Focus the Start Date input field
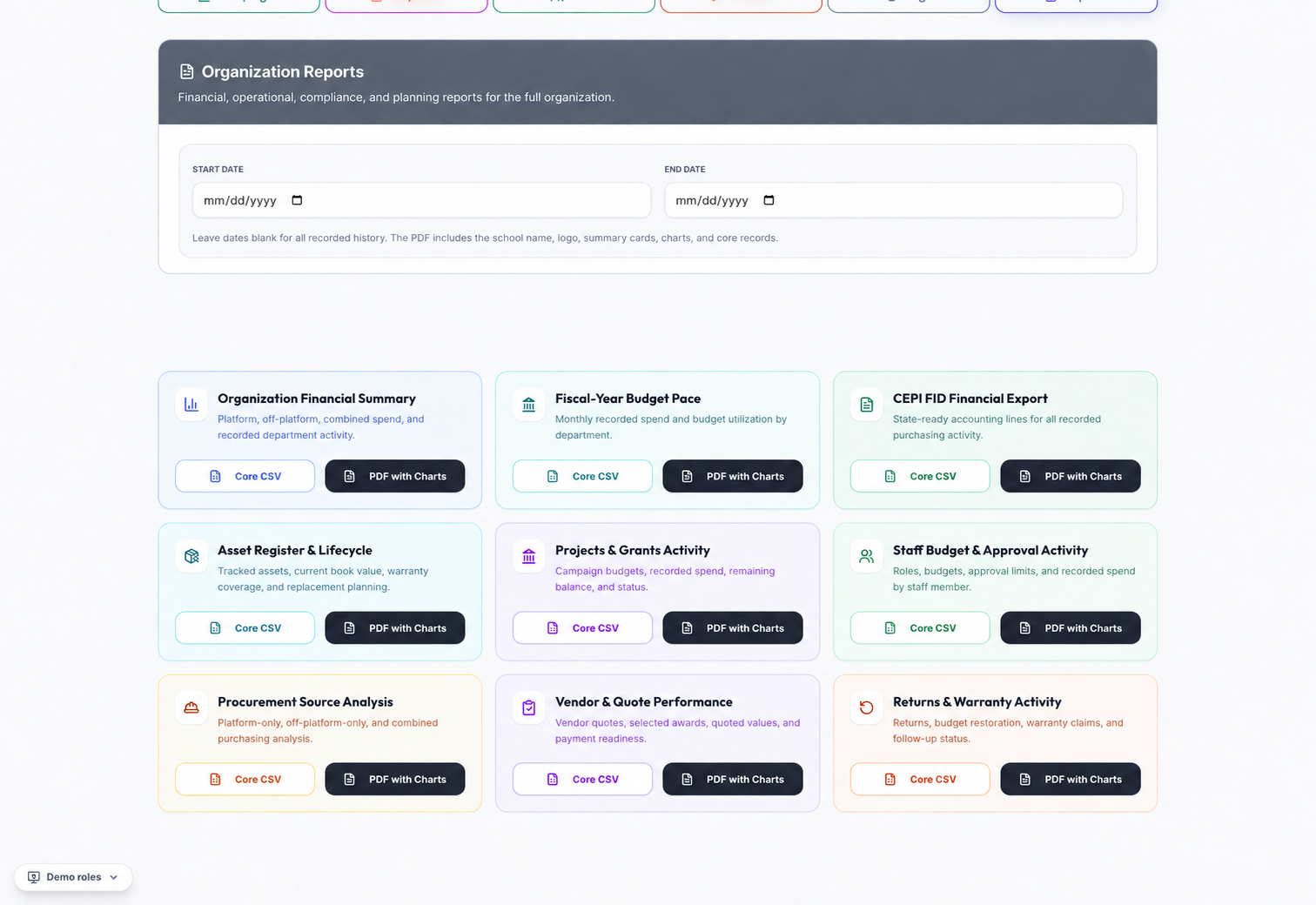Screen dimensions: 1316x905 [x=421, y=200]
